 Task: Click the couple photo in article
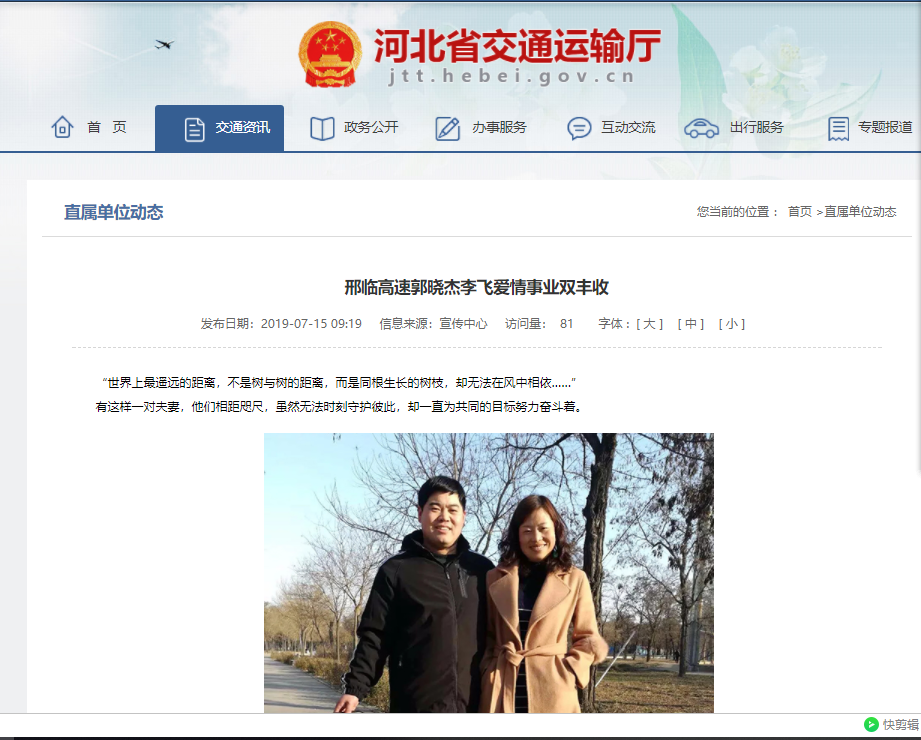point(489,573)
